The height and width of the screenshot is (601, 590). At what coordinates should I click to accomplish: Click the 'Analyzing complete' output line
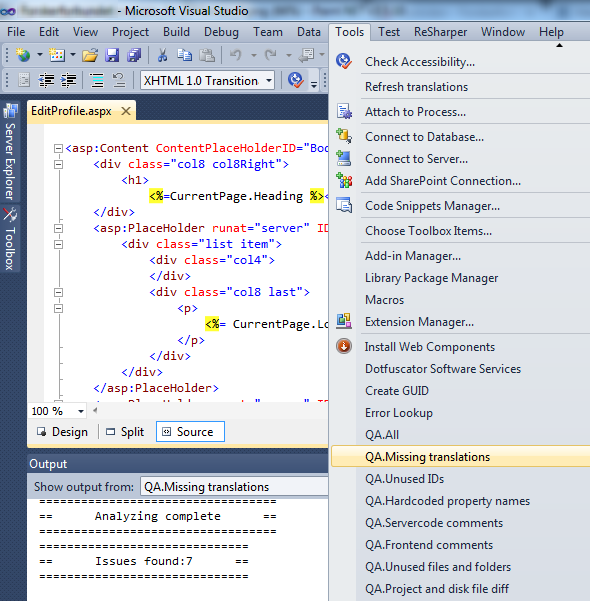click(158, 516)
